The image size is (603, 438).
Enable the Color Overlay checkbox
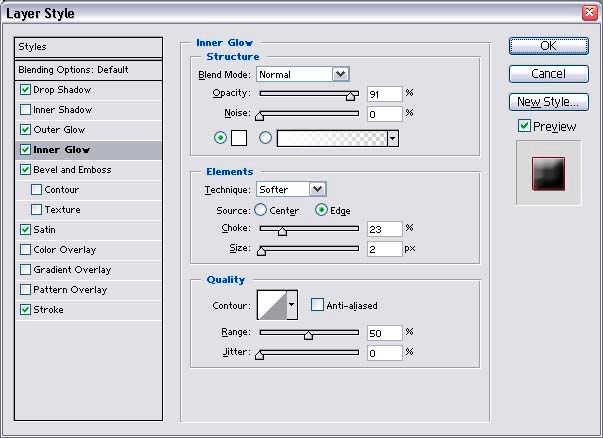(25, 250)
